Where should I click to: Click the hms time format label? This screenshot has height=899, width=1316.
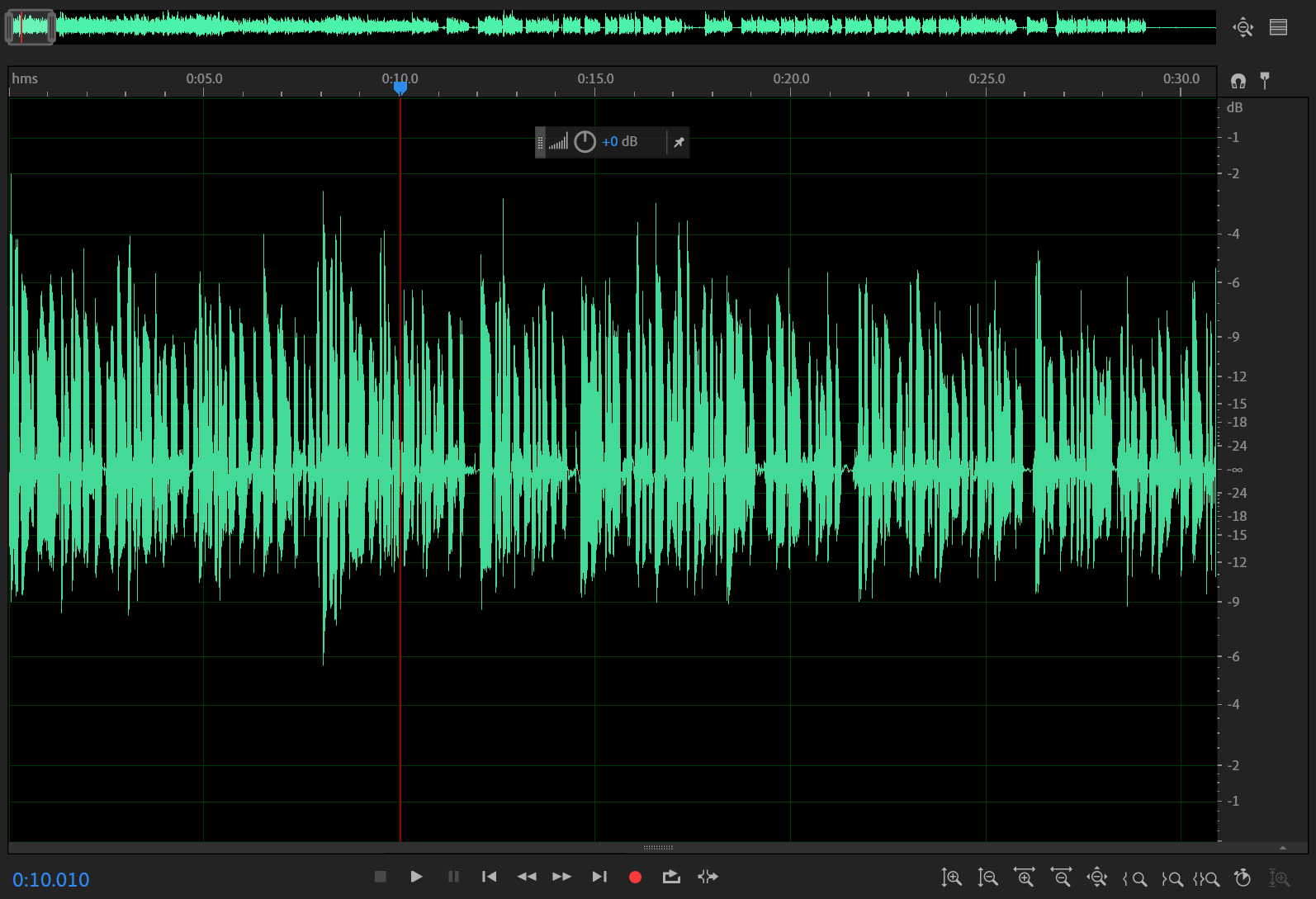point(25,78)
